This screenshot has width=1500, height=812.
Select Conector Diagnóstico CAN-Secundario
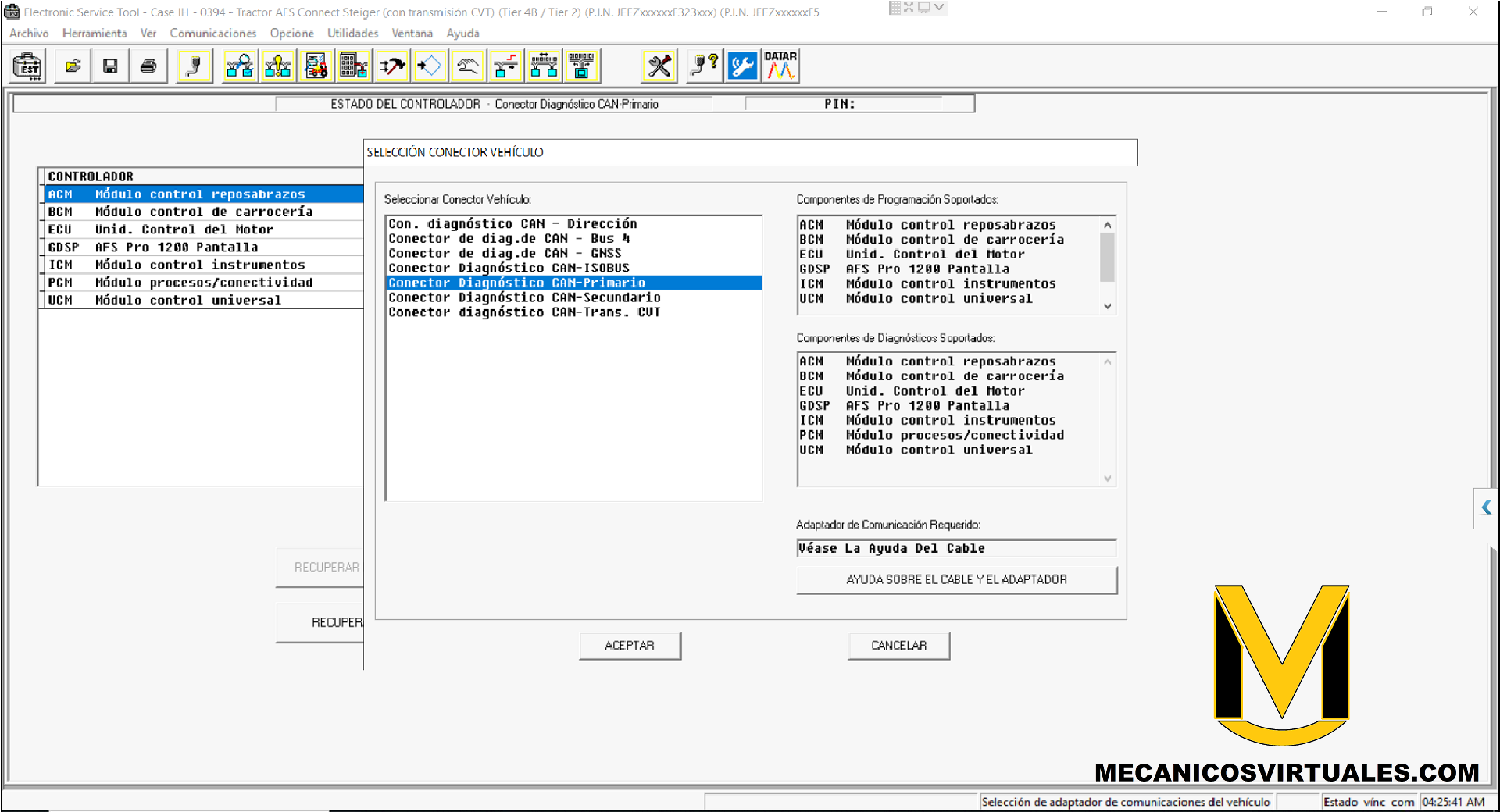(573, 297)
